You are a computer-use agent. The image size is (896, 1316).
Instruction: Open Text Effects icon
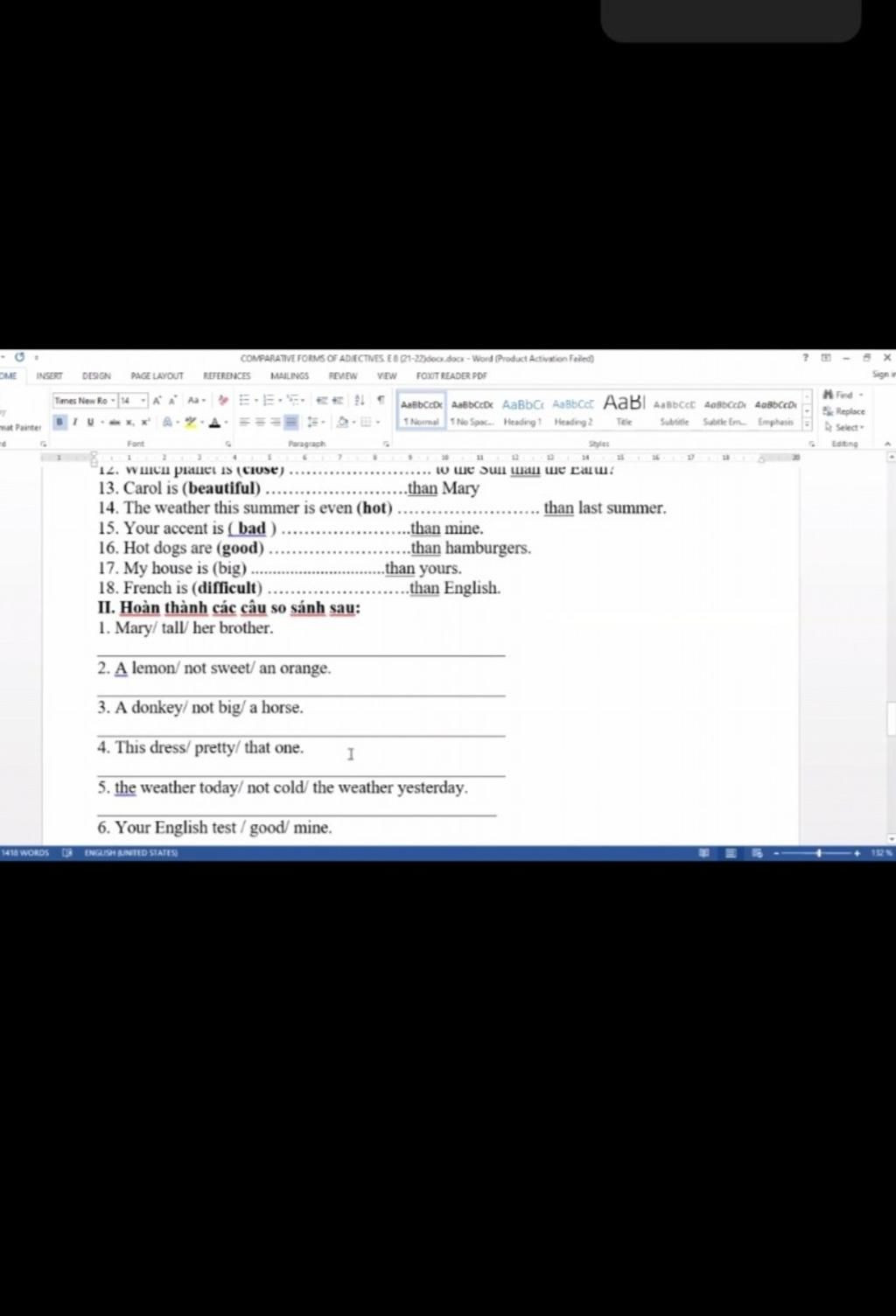168,422
